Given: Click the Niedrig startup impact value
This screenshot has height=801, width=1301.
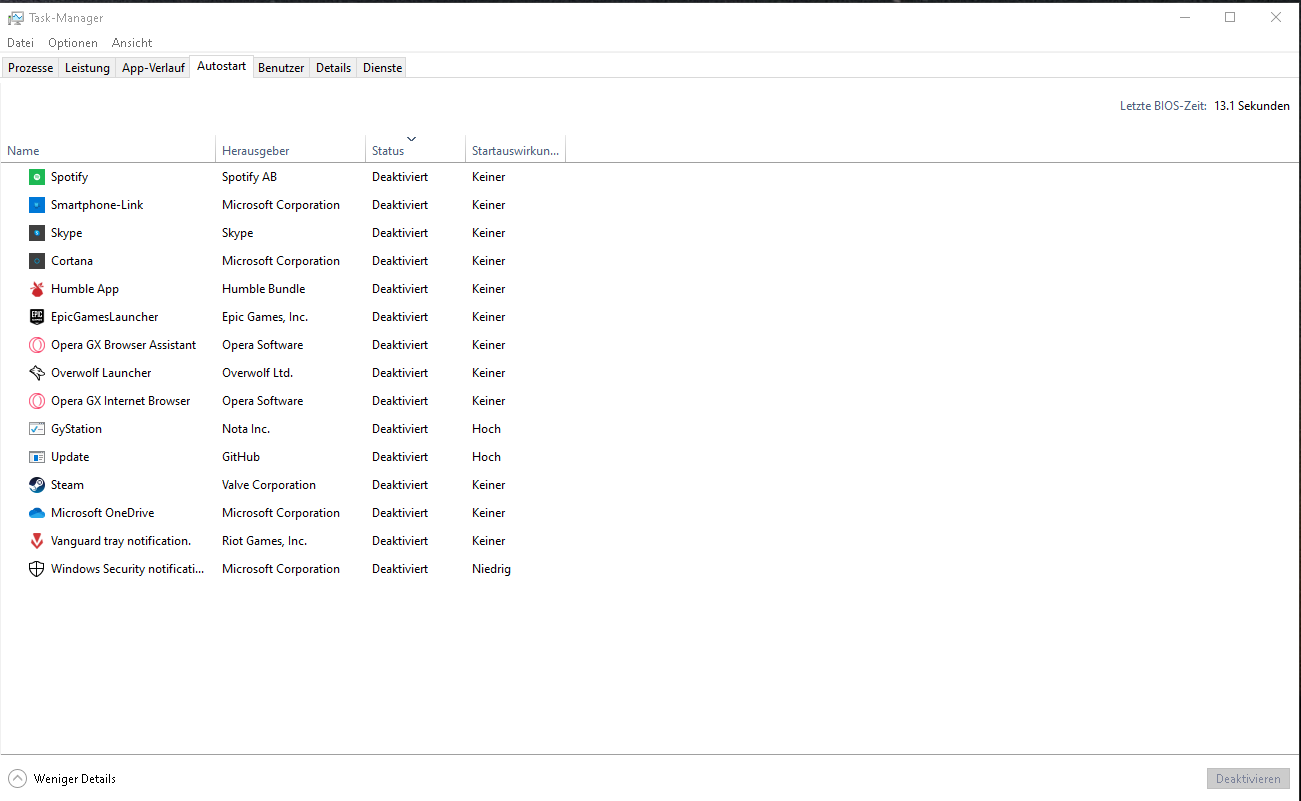Looking at the screenshot, I should 491,569.
